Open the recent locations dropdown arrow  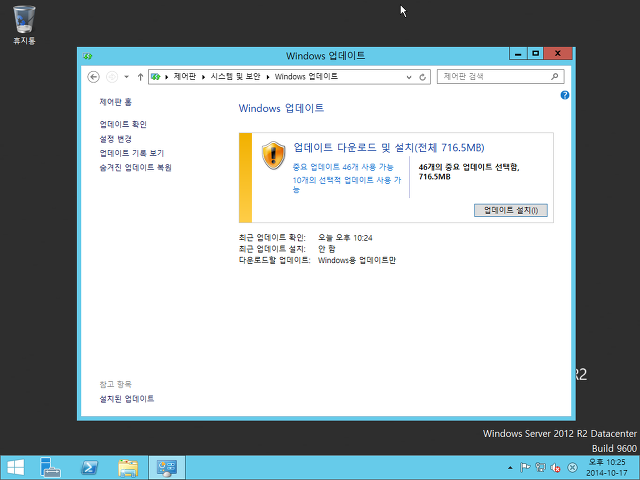pos(127,77)
